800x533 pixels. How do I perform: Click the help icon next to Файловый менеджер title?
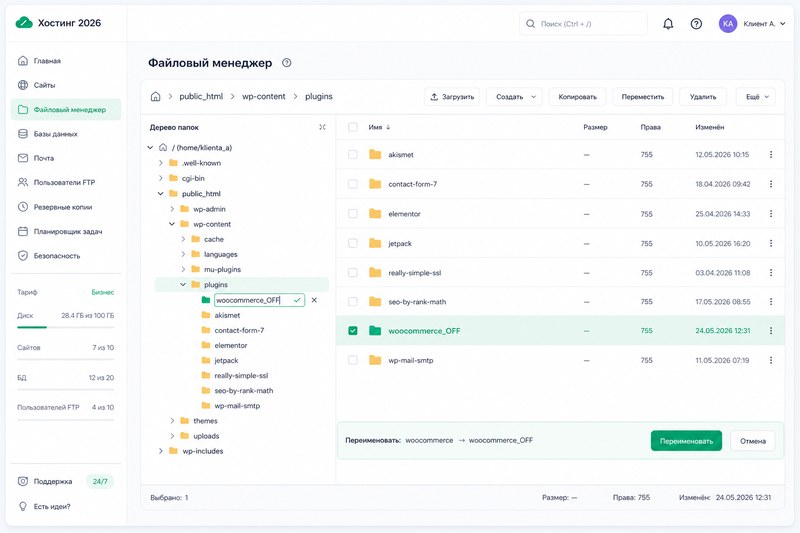(287, 63)
